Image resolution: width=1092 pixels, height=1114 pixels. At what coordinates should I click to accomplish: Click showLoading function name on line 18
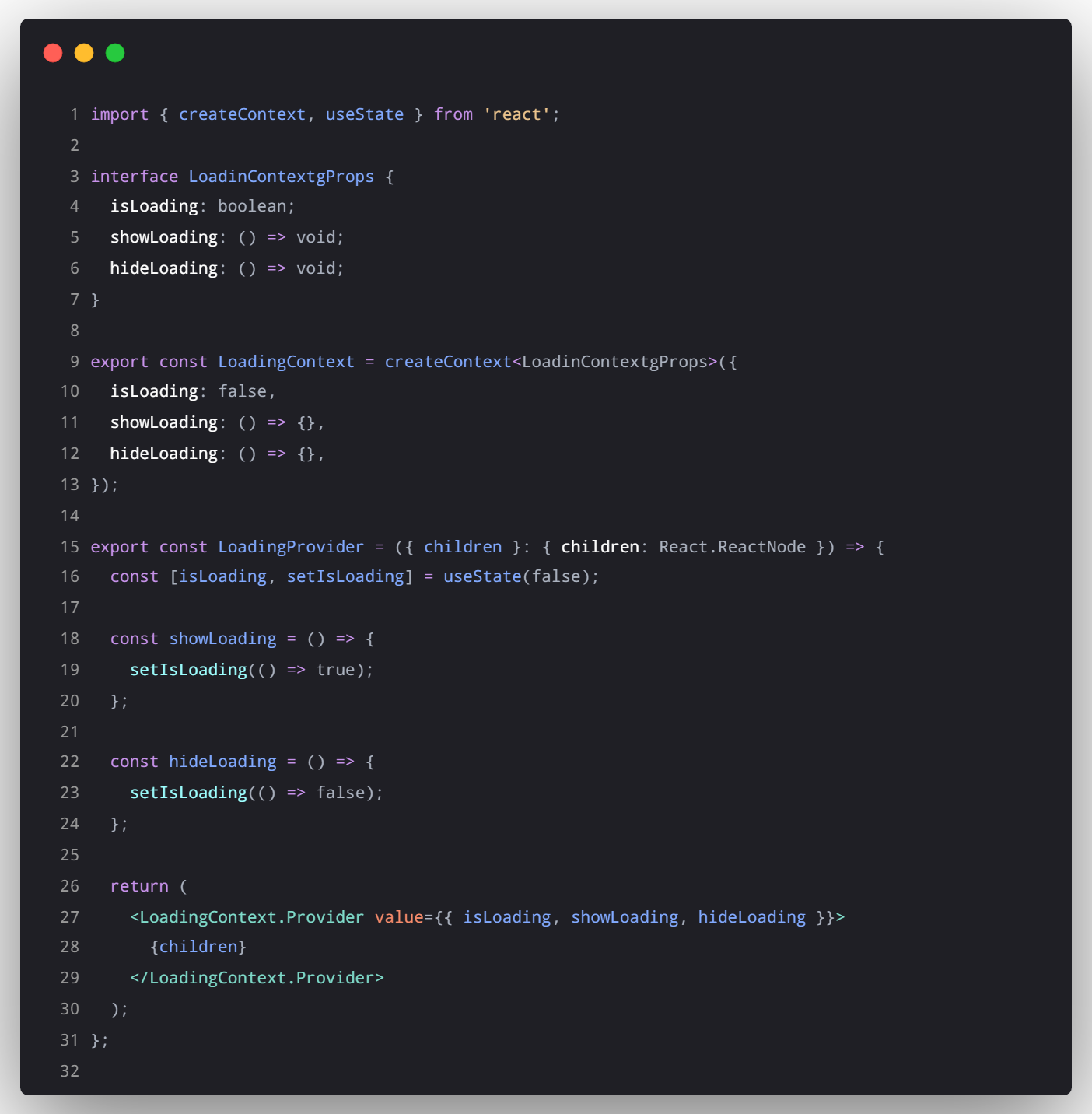coord(222,639)
